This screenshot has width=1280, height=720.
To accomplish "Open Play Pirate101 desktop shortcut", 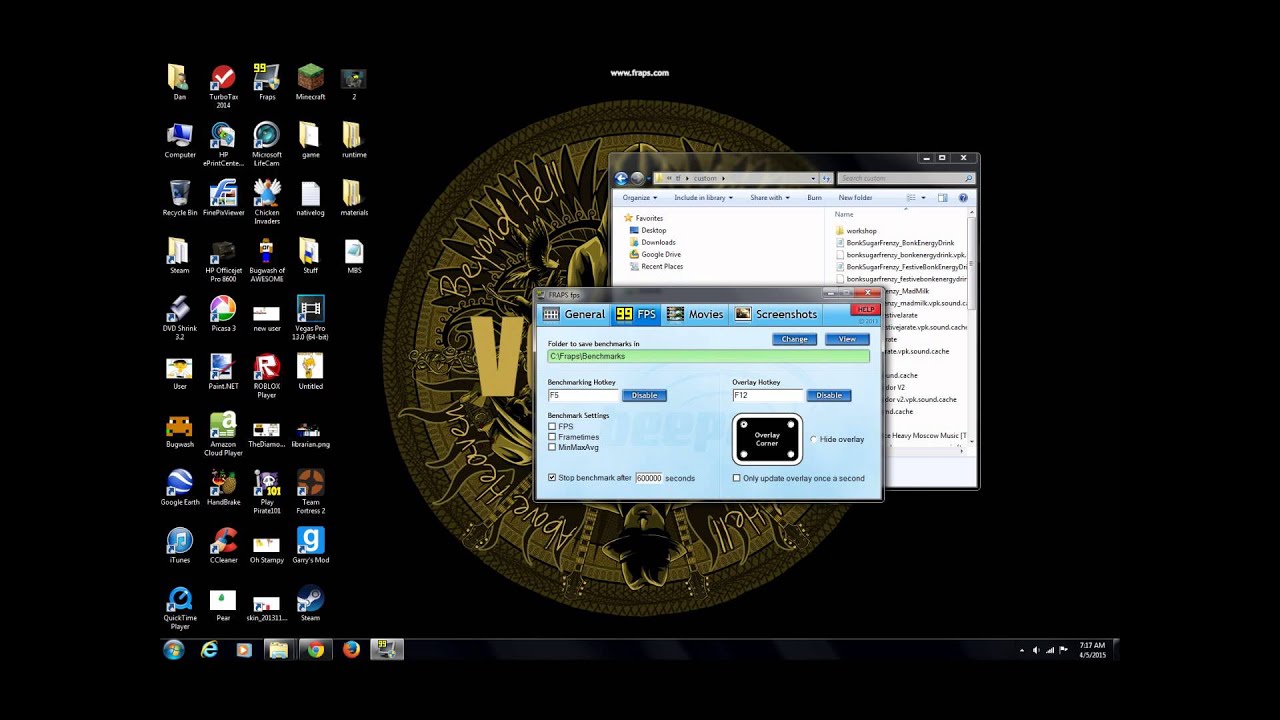I will tap(267, 492).
